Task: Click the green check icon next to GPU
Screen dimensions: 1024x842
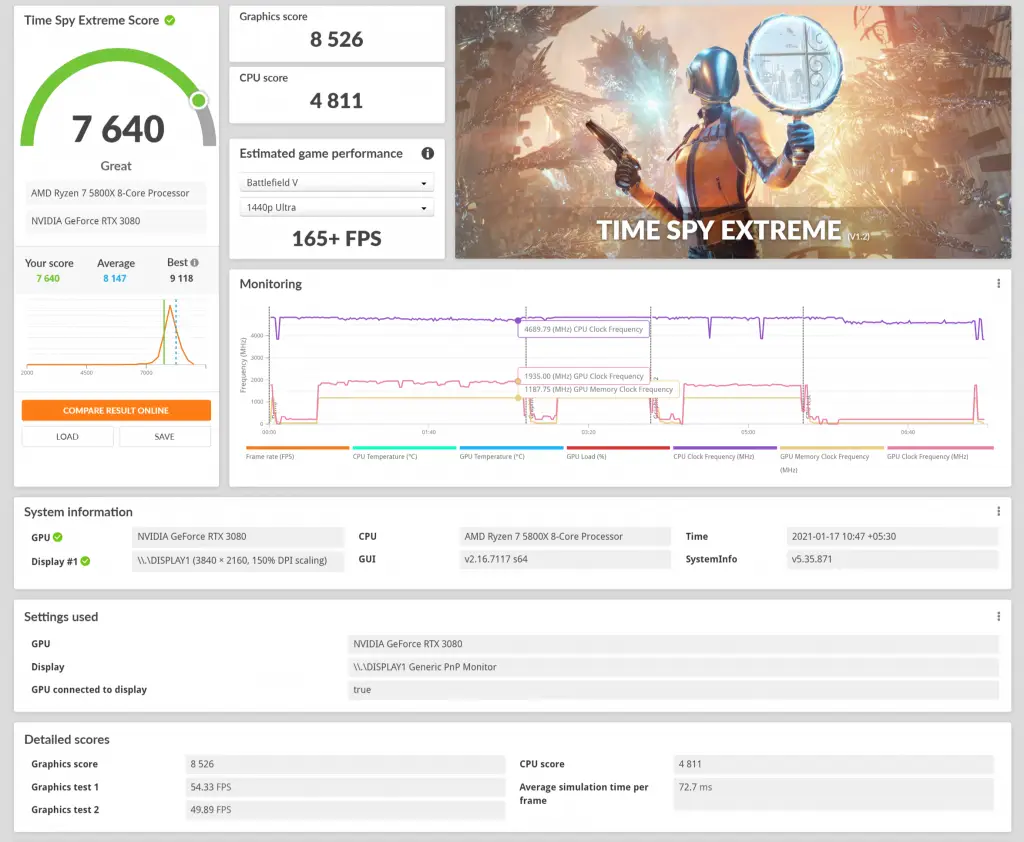Action: pyautogui.click(x=57, y=537)
